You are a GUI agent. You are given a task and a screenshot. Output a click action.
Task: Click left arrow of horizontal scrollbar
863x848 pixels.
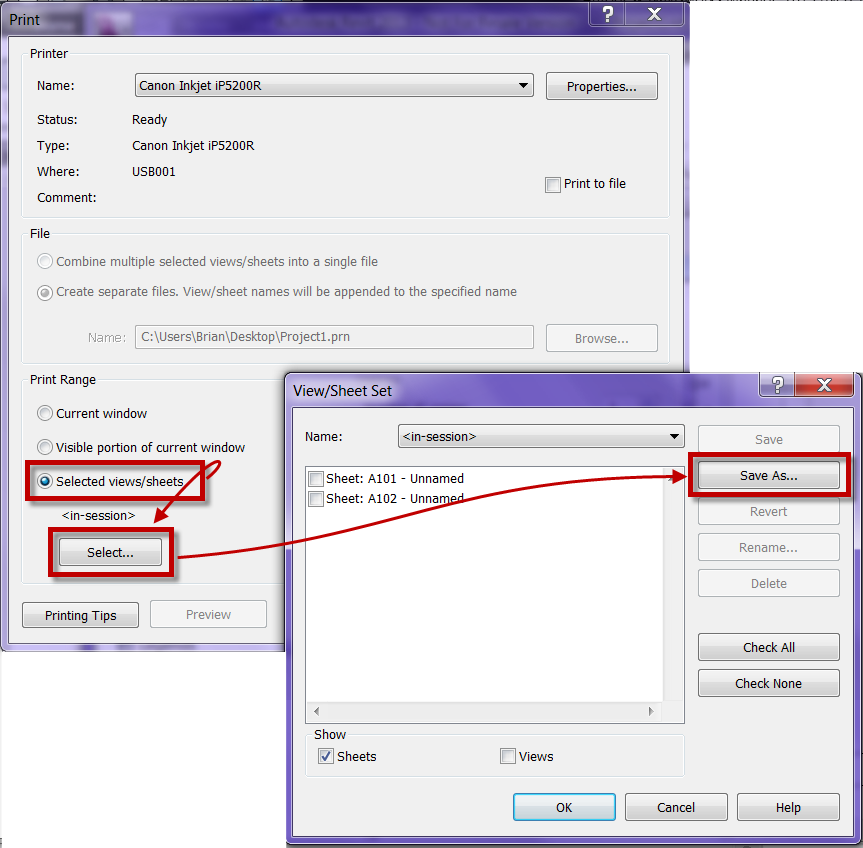click(x=316, y=711)
